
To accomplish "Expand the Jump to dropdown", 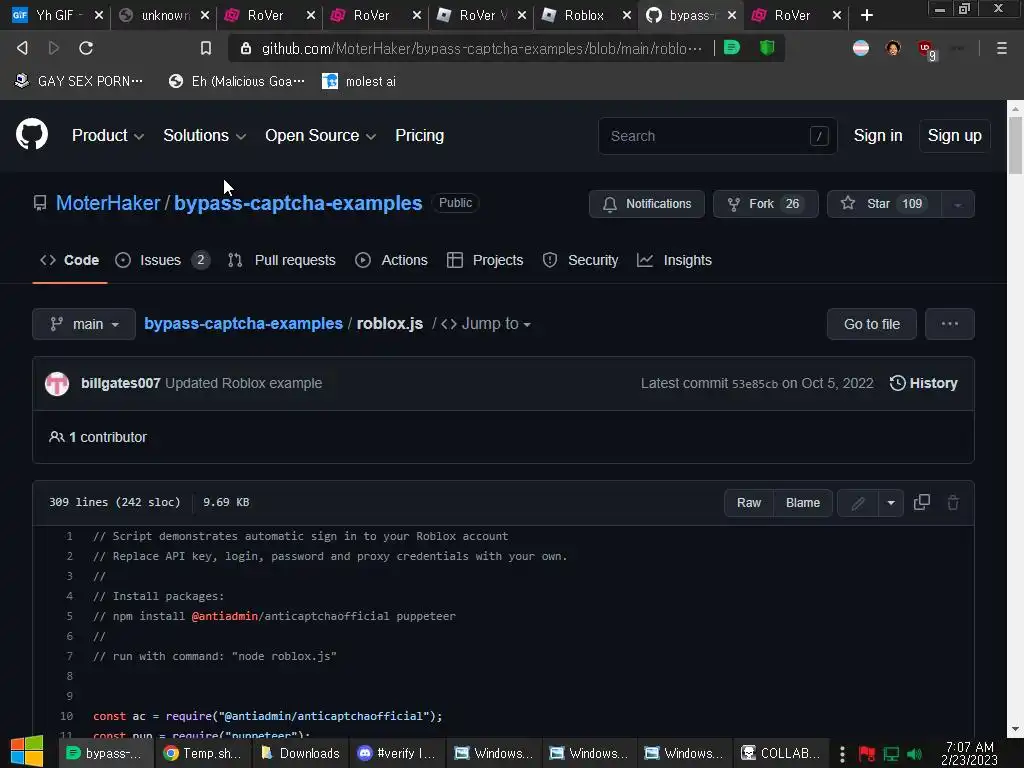I will tap(486, 324).
